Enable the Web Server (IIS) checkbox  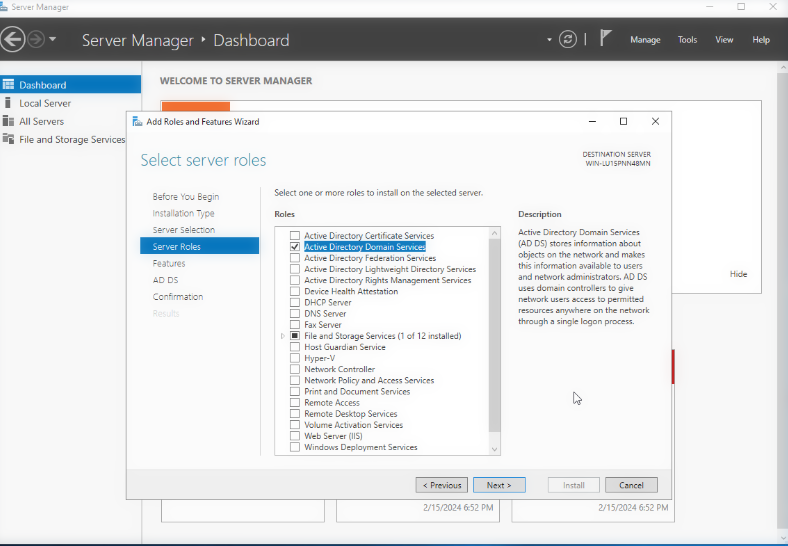tap(295, 436)
